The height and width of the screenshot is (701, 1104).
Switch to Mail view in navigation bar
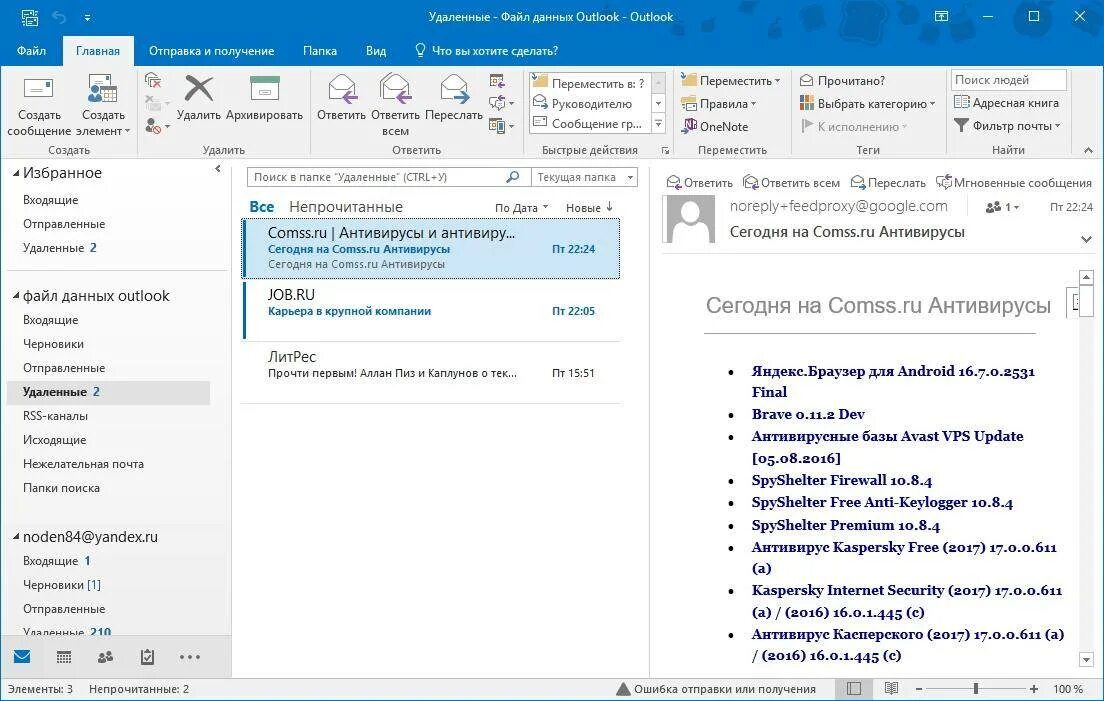tap(23, 657)
